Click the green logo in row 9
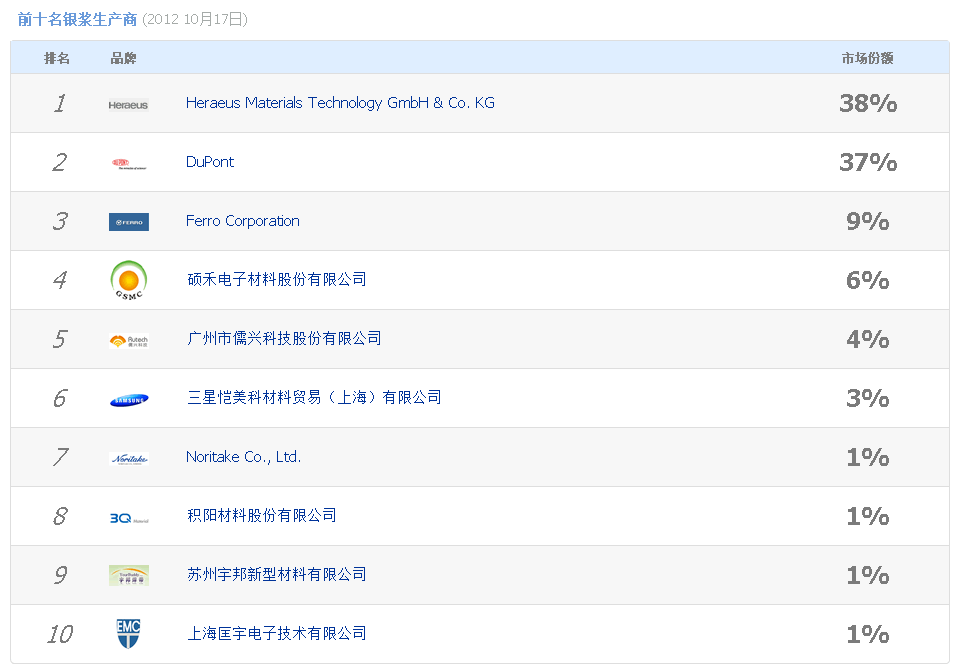Viewport: 961px width, 671px height. coord(128,575)
